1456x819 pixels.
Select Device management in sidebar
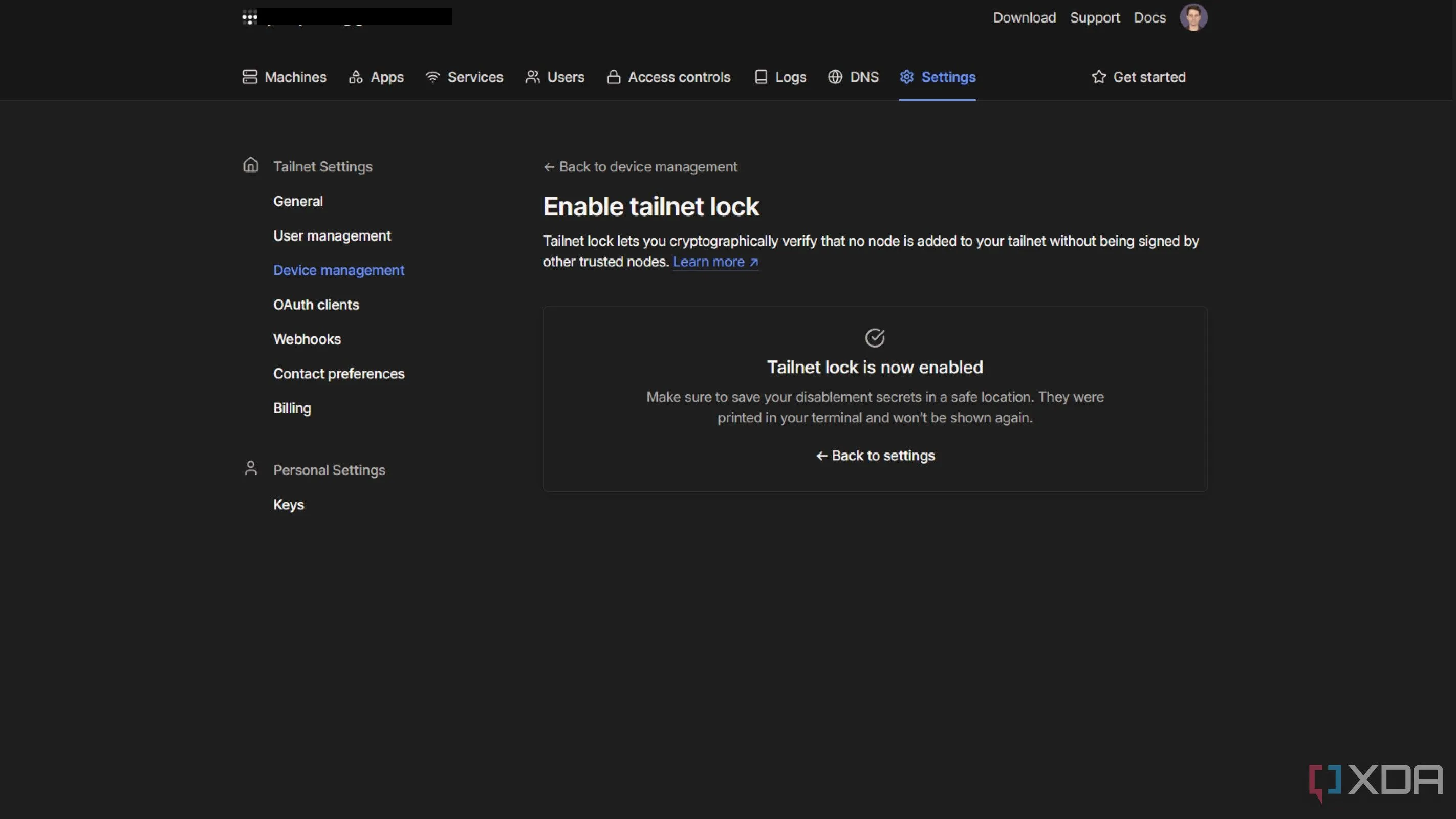click(339, 270)
